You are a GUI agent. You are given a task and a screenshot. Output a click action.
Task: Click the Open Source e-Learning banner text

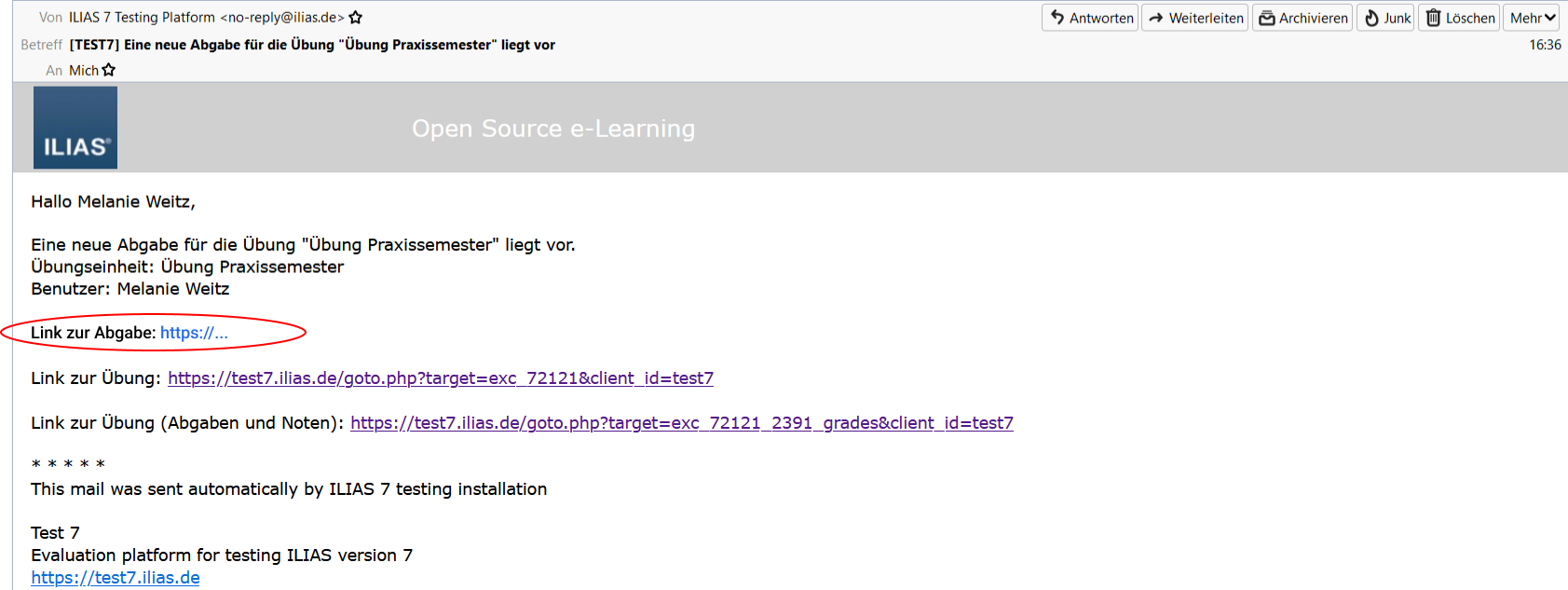[553, 129]
